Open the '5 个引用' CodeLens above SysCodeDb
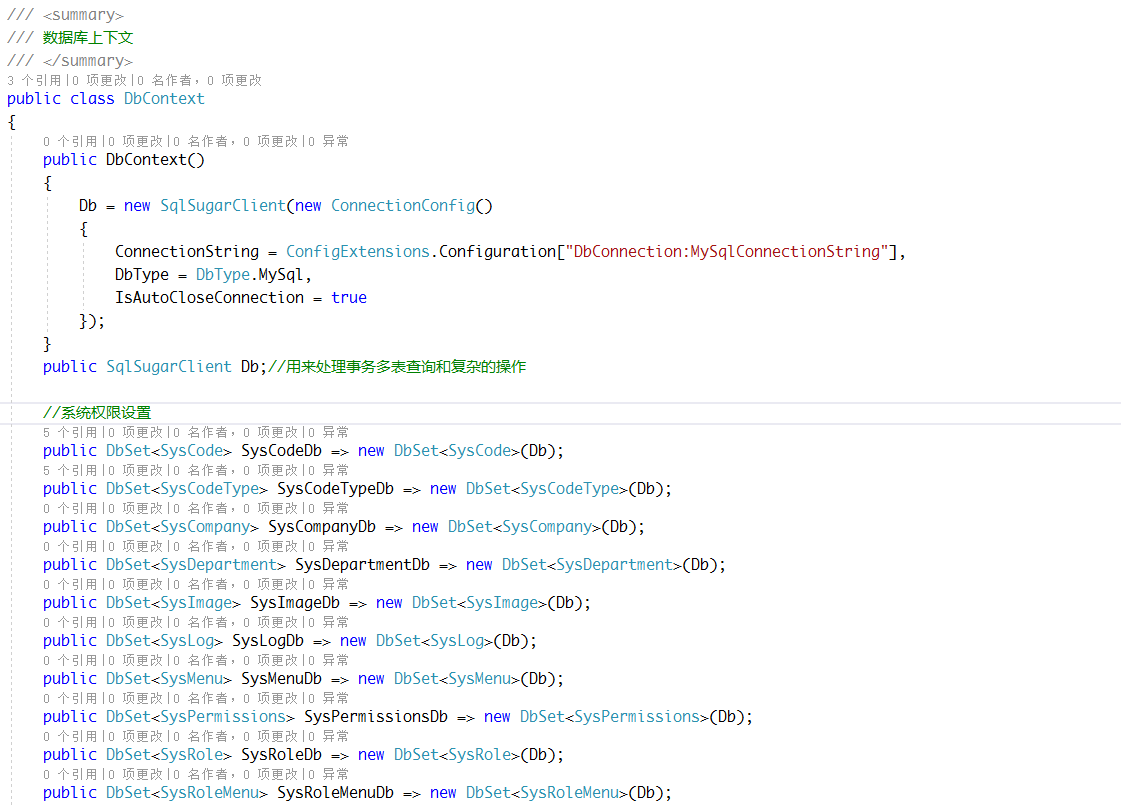Image resolution: width=1121 pixels, height=808 pixels. pyautogui.click(x=69, y=432)
